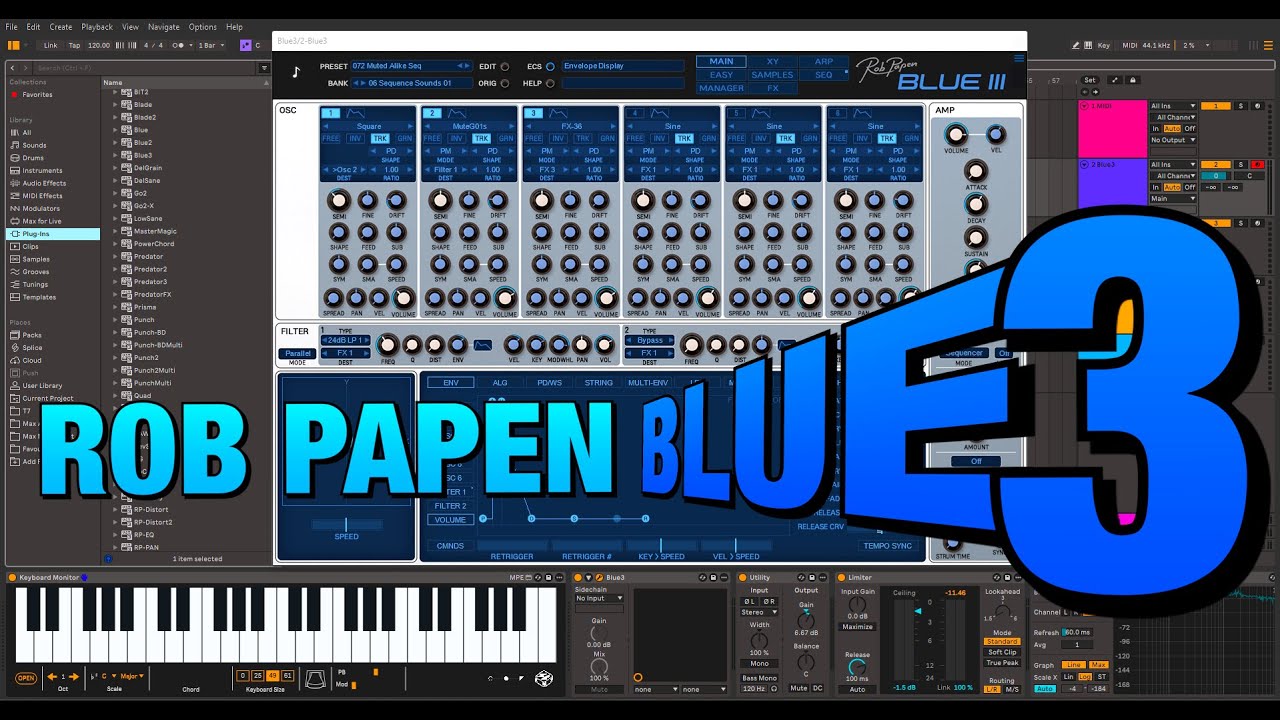Switch to the ENV tab in Blue III

tap(451, 382)
